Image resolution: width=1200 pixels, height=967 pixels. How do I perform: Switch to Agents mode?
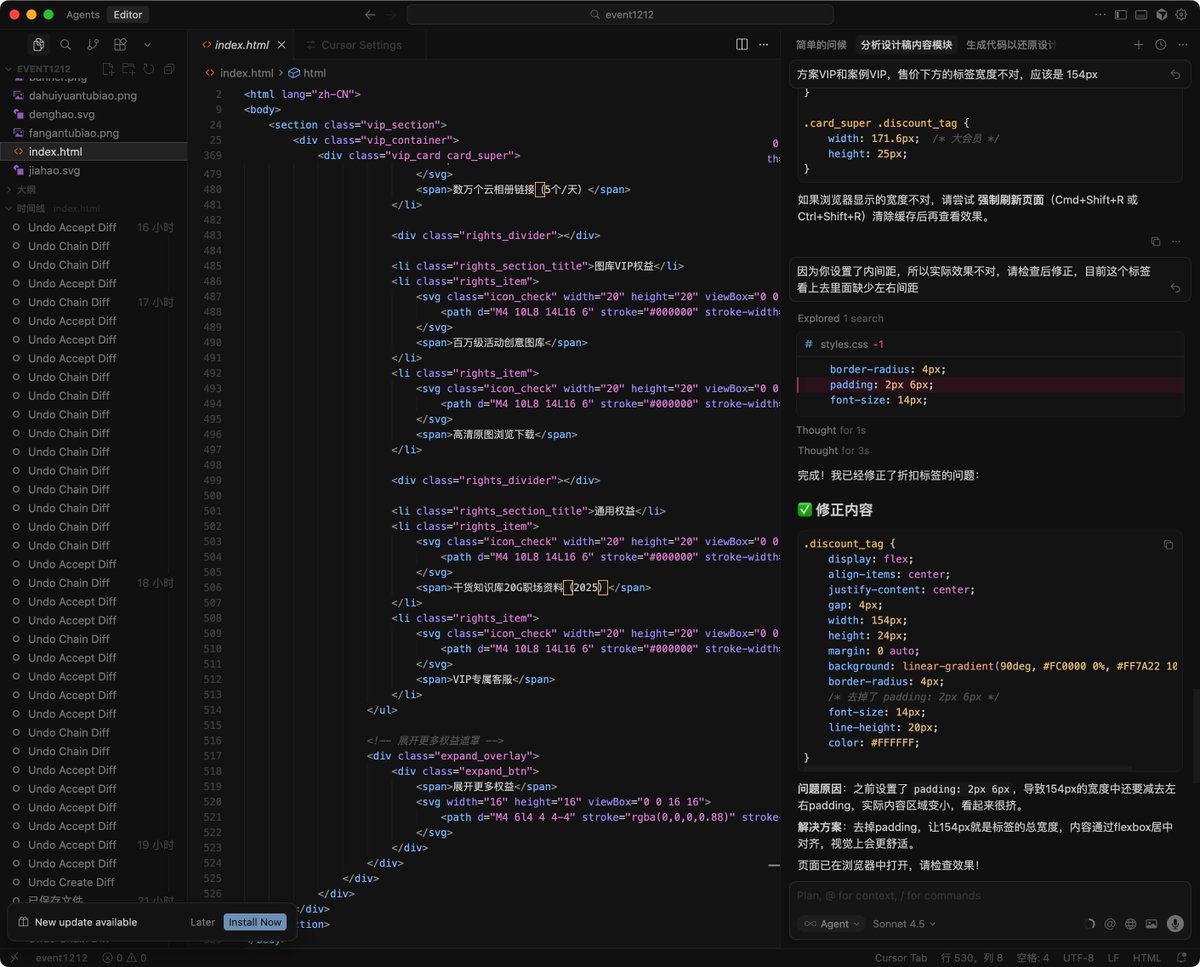coord(83,15)
